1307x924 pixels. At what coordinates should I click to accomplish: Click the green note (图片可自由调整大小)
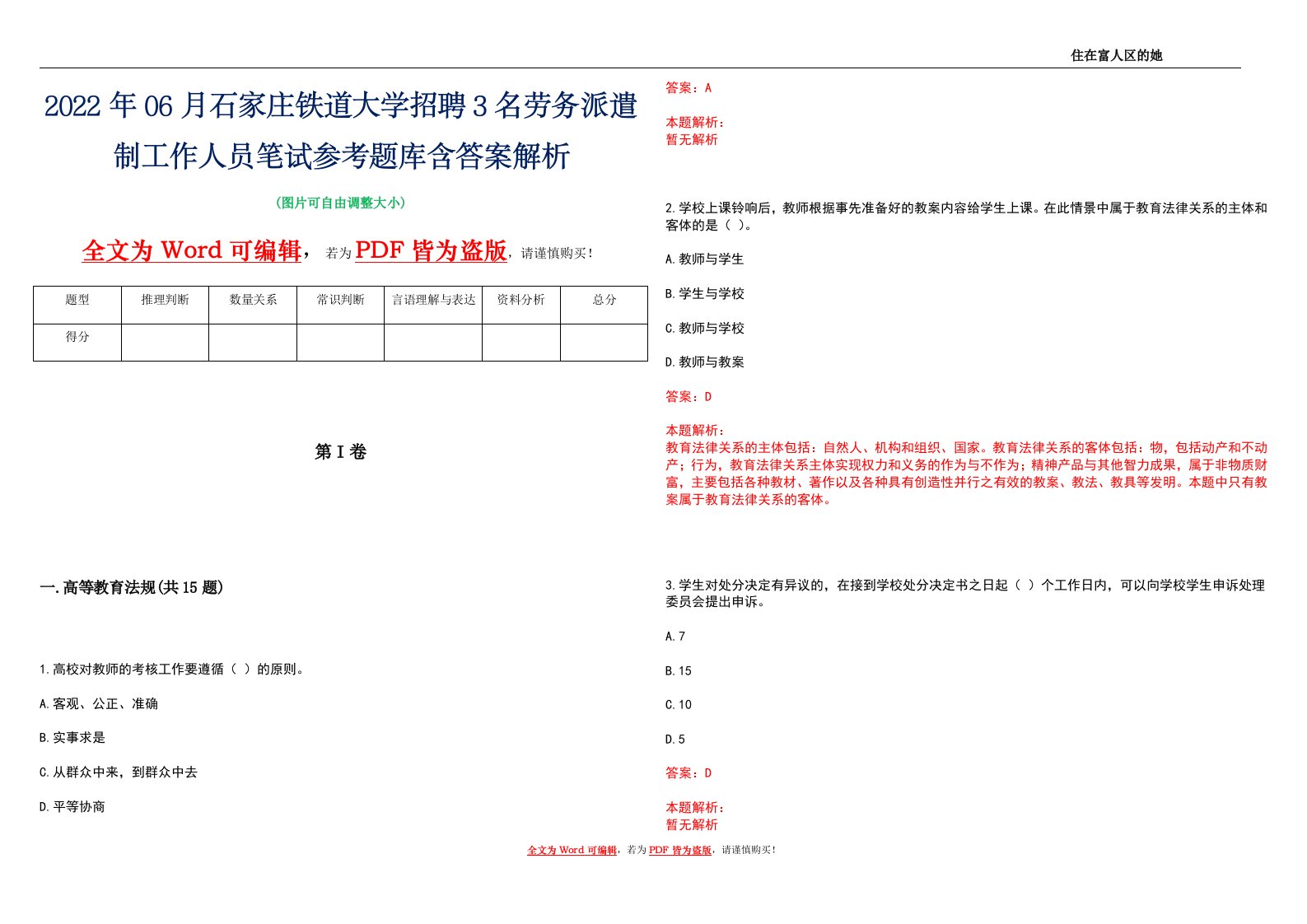tap(341, 203)
